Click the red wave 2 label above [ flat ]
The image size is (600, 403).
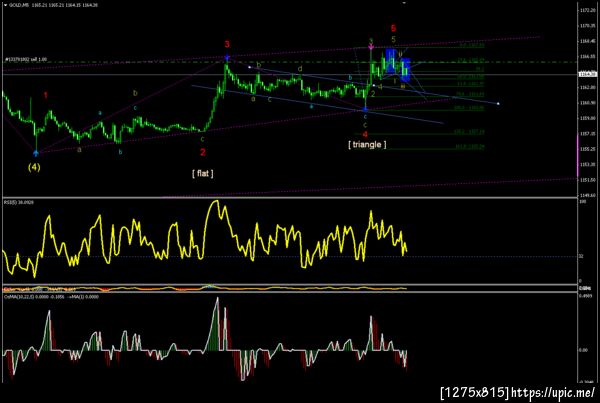click(202, 152)
